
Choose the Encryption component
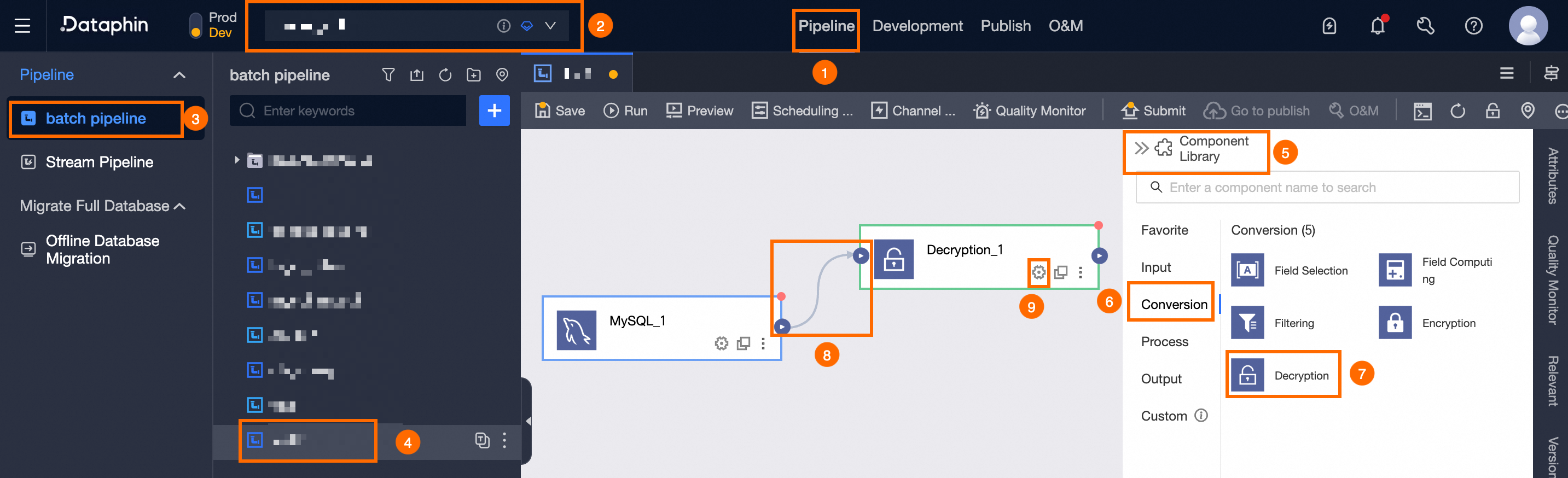(x=1427, y=323)
